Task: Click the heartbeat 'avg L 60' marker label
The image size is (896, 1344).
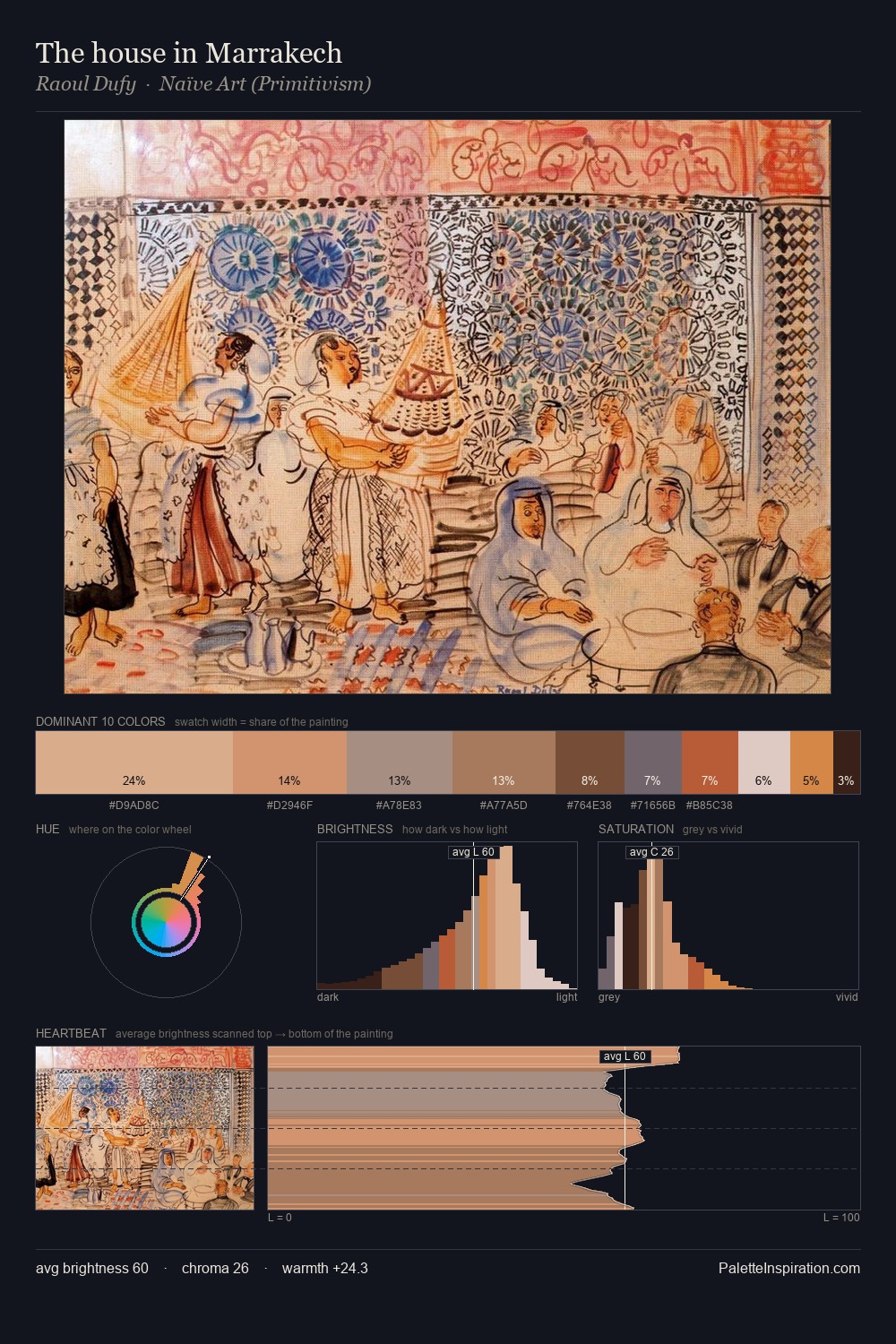Action: (625, 1056)
